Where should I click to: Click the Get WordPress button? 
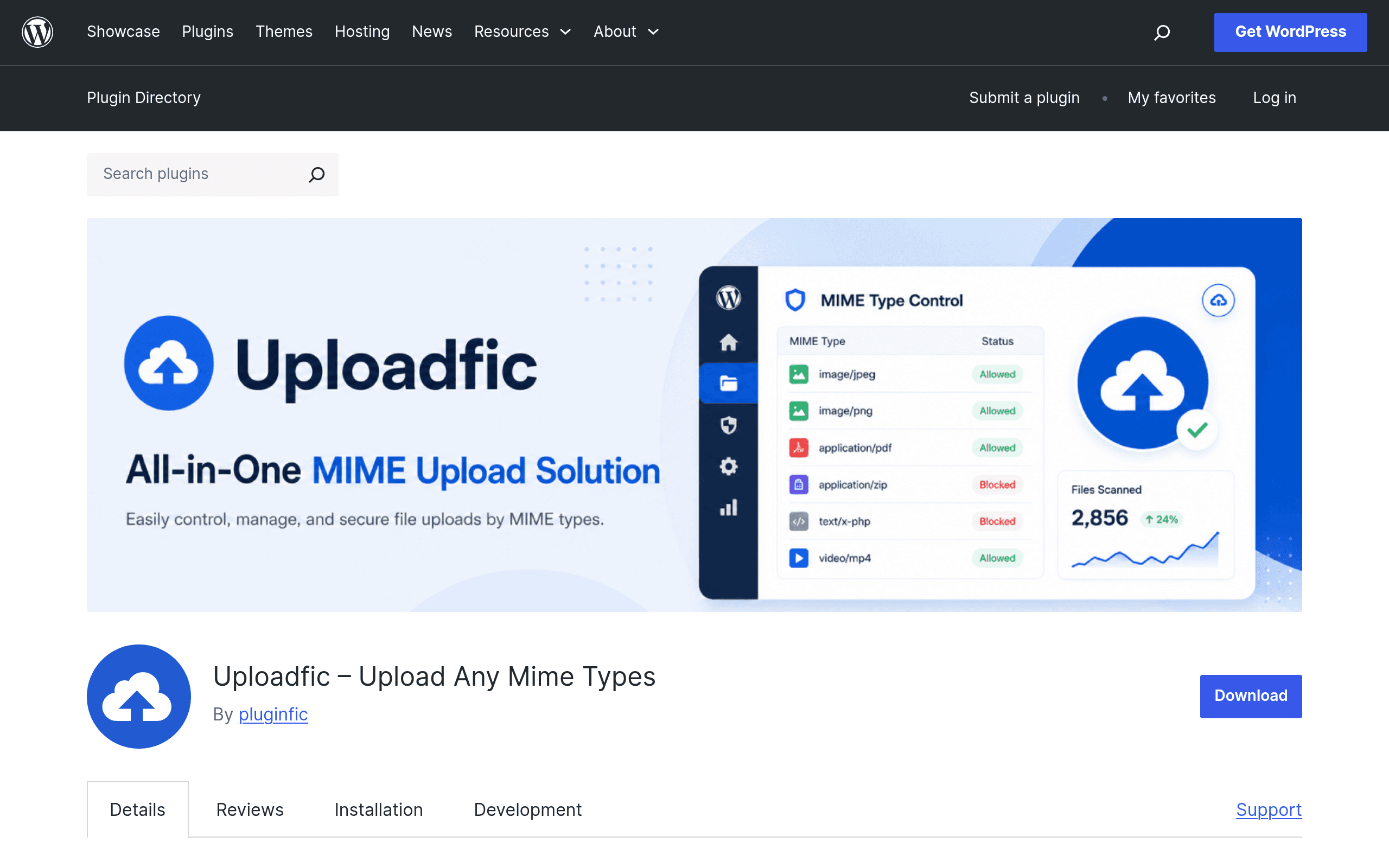tap(1290, 32)
